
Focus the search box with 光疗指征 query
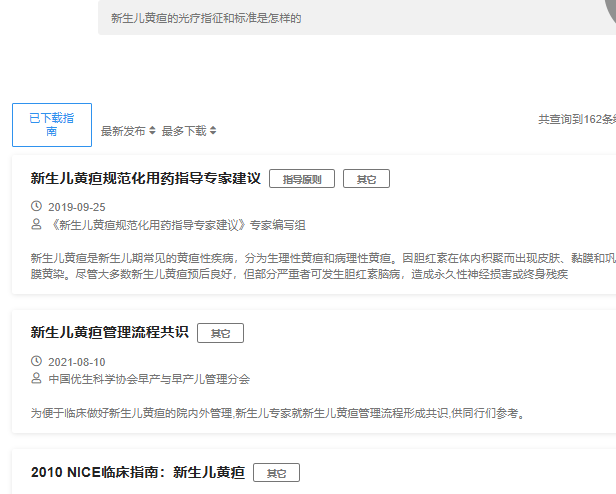click(x=350, y=18)
